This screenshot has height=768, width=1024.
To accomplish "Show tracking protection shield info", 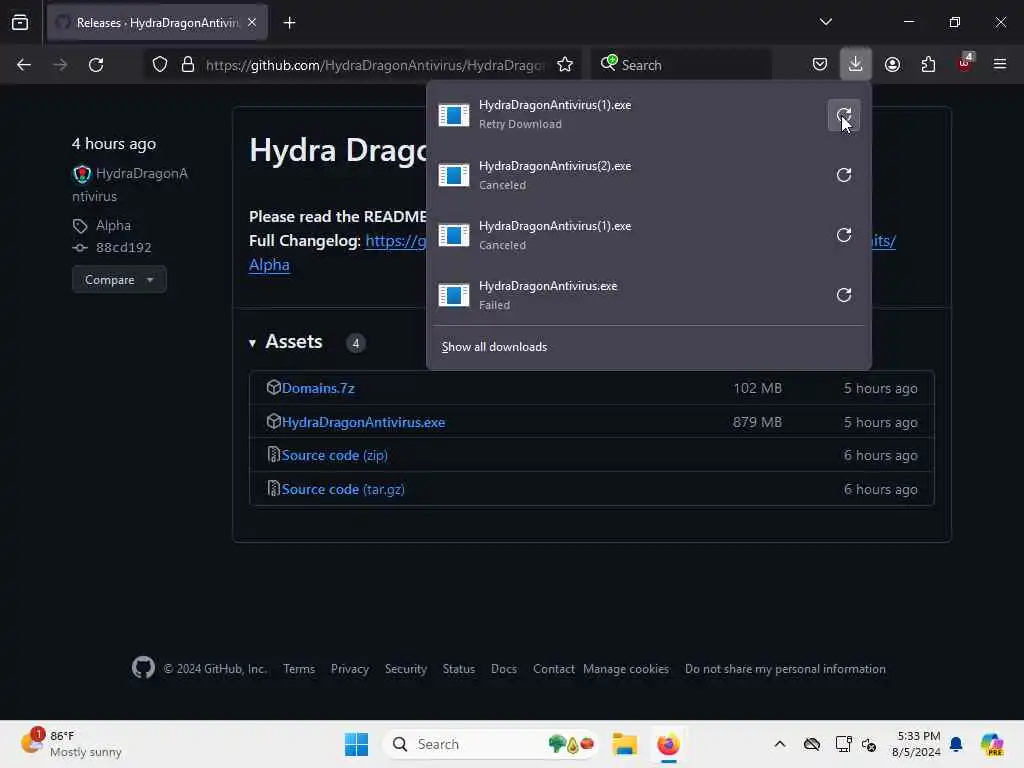I will [x=159, y=65].
